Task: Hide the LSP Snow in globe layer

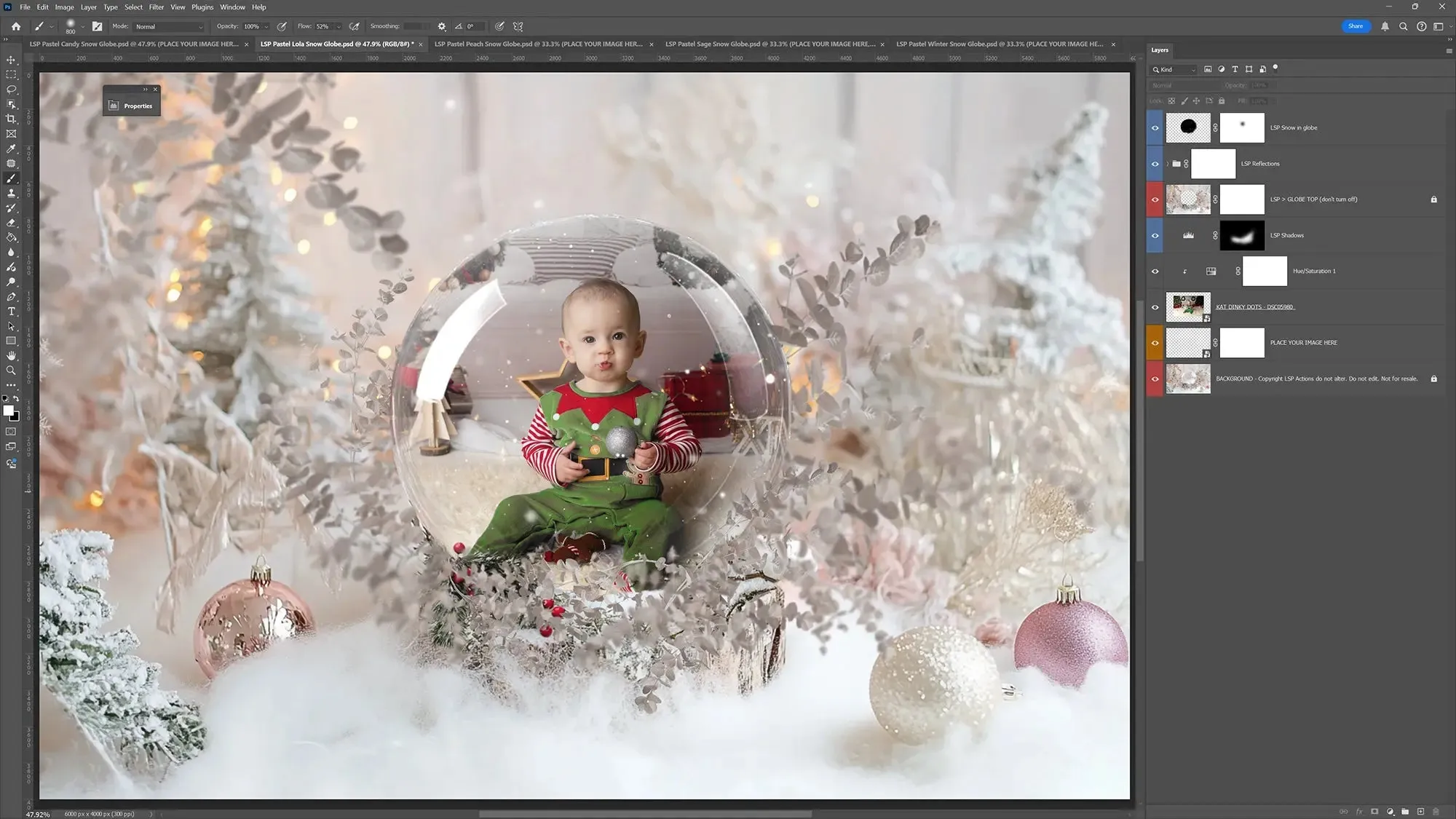Action: (1155, 128)
